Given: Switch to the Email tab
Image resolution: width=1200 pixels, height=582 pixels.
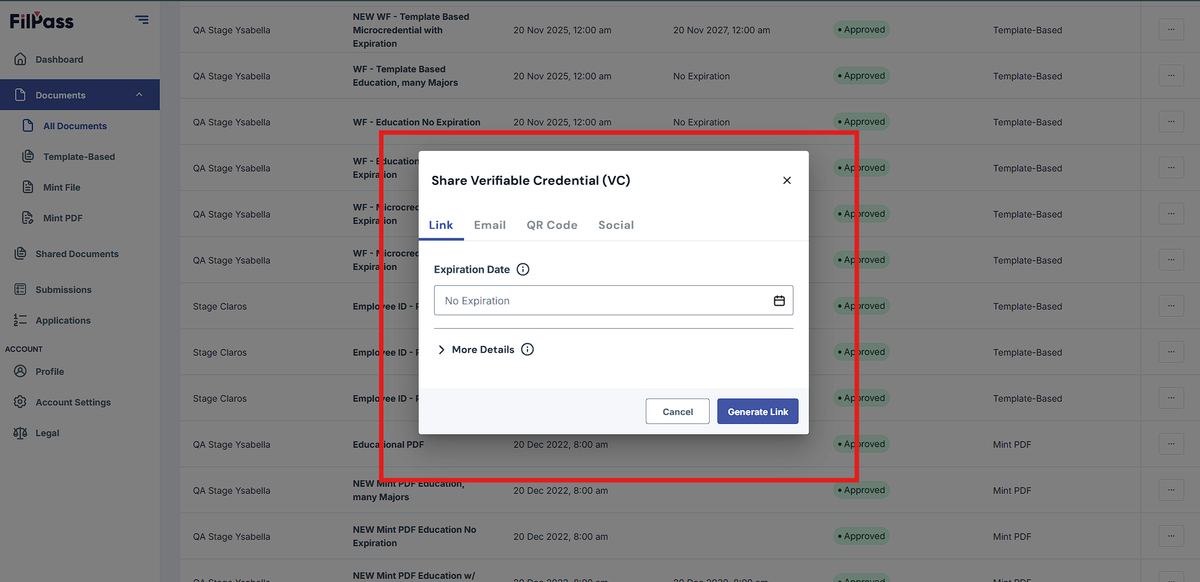Looking at the screenshot, I should point(490,225).
